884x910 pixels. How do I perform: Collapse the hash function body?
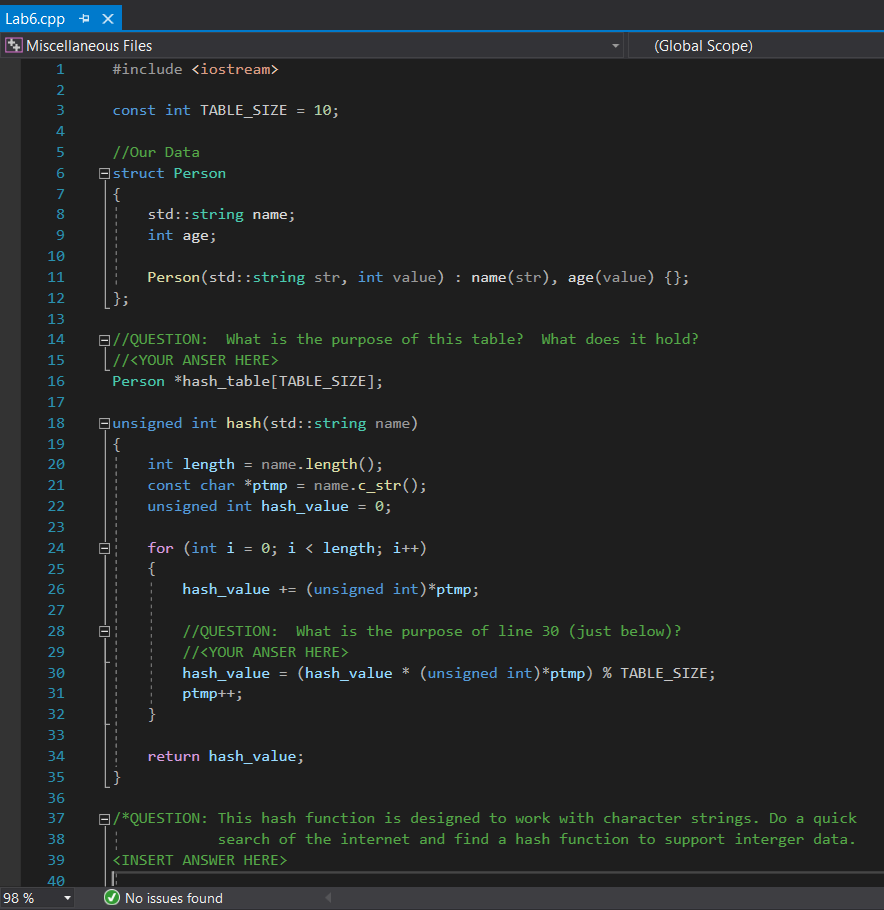coord(104,422)
